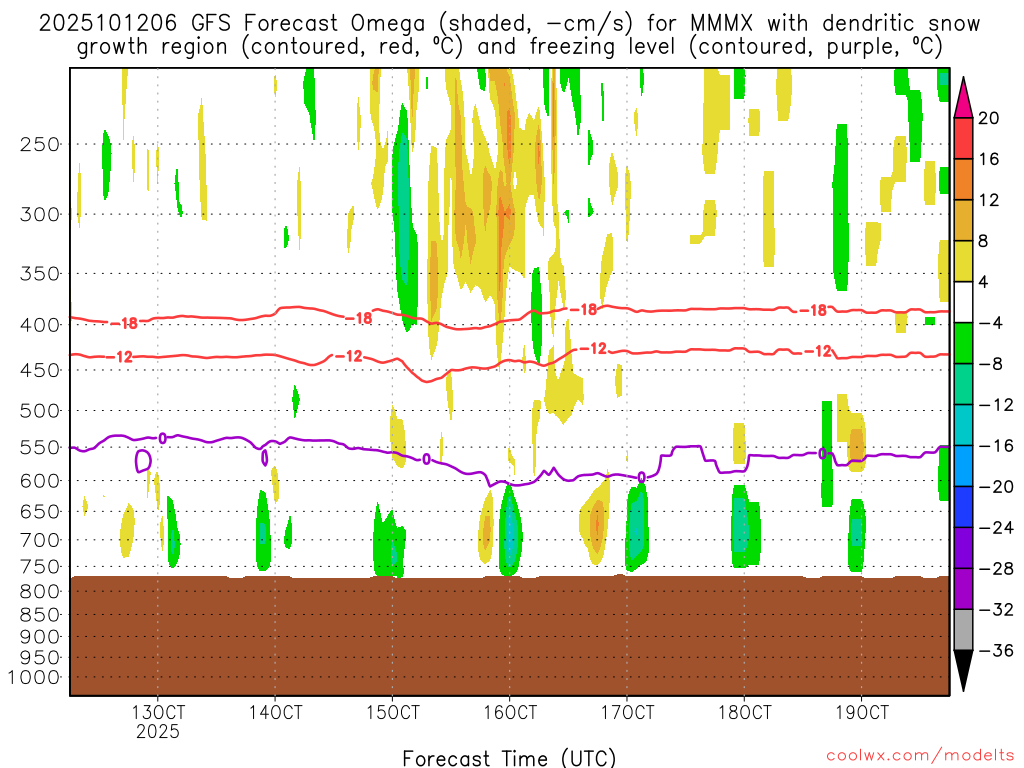Click the colorbar value label 16
This screenshot has height=768, width=1024.
click(989, 159)
